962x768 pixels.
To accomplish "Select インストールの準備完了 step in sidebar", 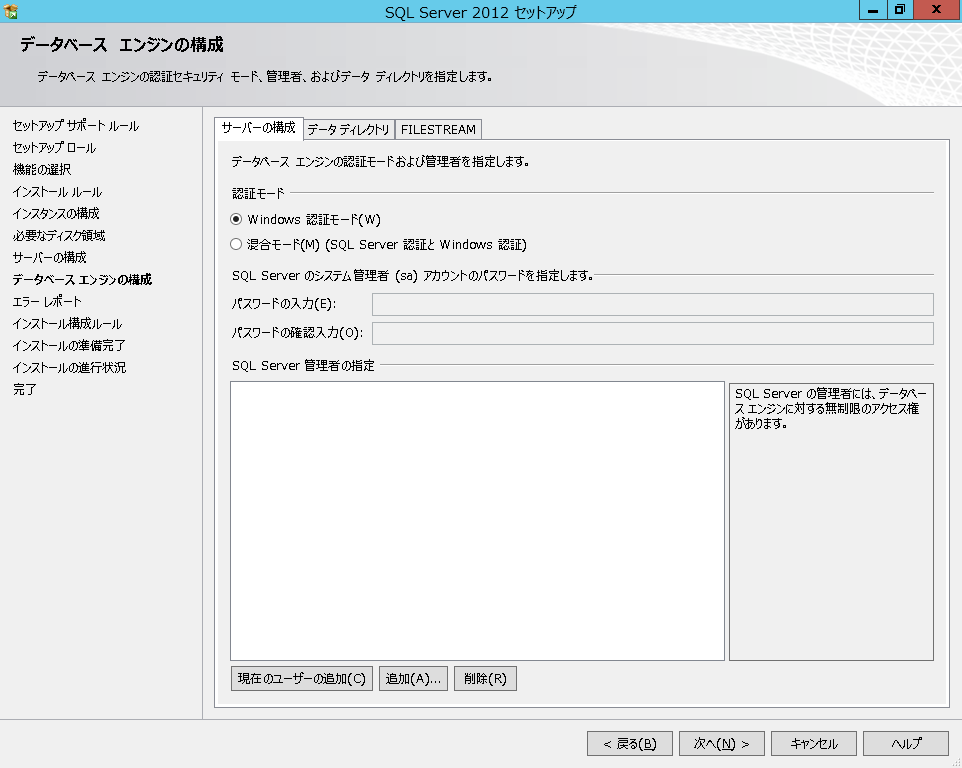I will (x=69, y=345).
